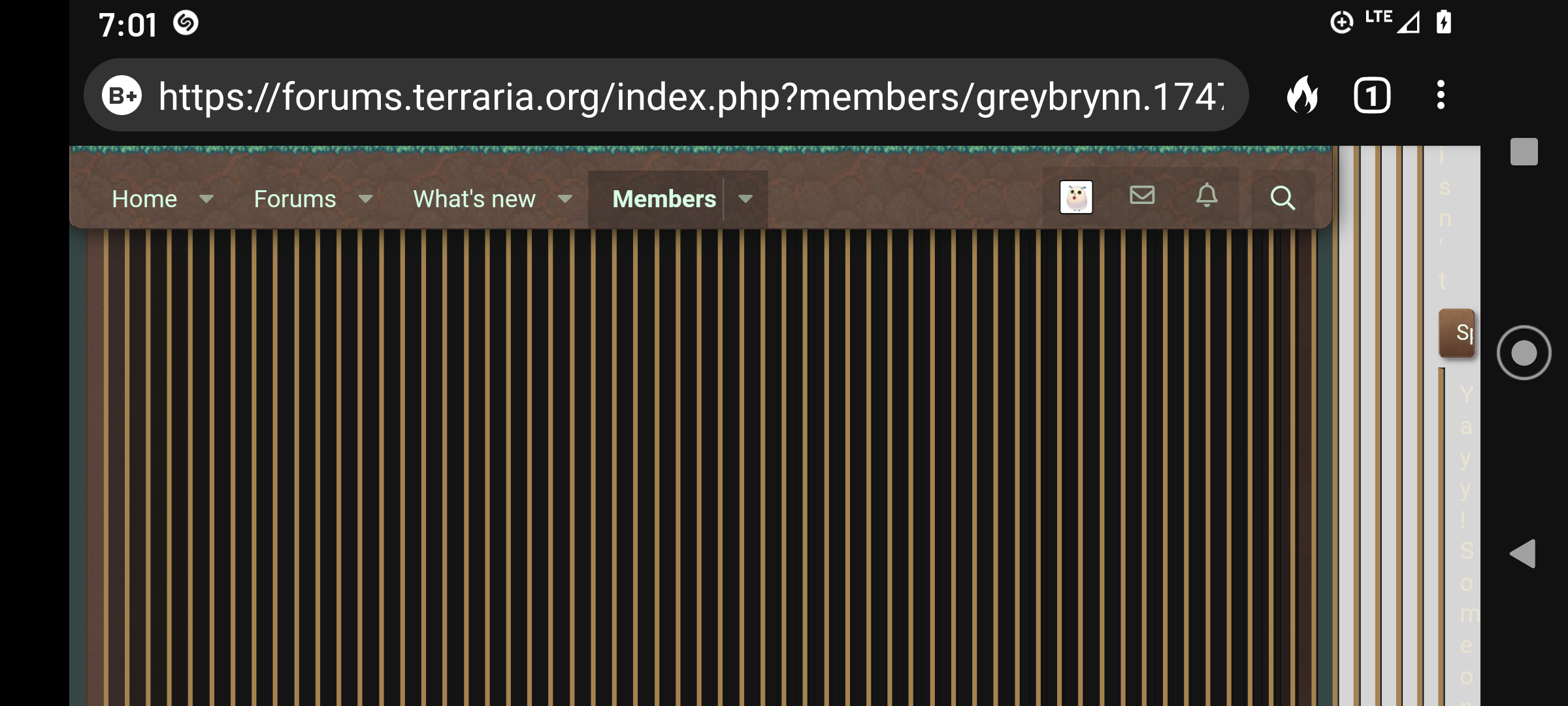Tap the Shazam status bar icon
Image resolution: width=1568 pixels, height=706 pixels.
pyautogui.click(x=186, y=23)
